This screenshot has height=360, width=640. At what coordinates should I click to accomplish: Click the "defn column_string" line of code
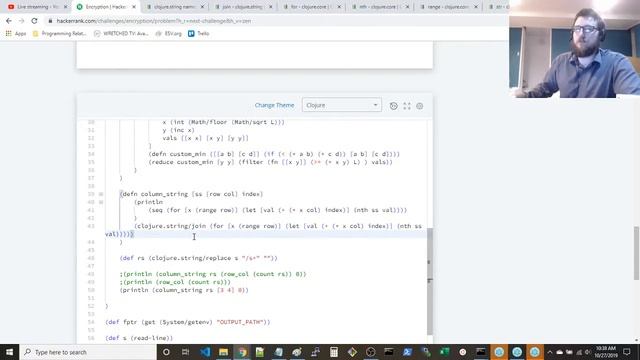tap(191, 194)
